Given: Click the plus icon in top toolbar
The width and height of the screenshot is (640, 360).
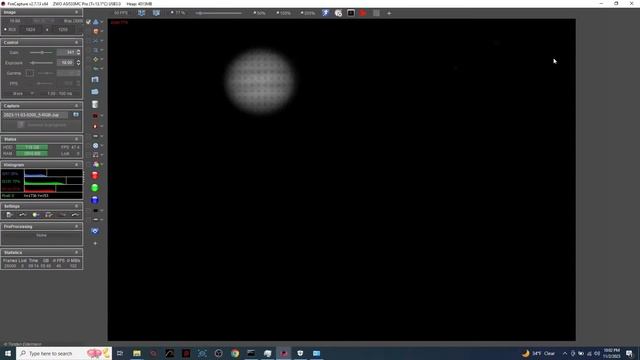Looking at the screenshot, I should tap(389, 13).
